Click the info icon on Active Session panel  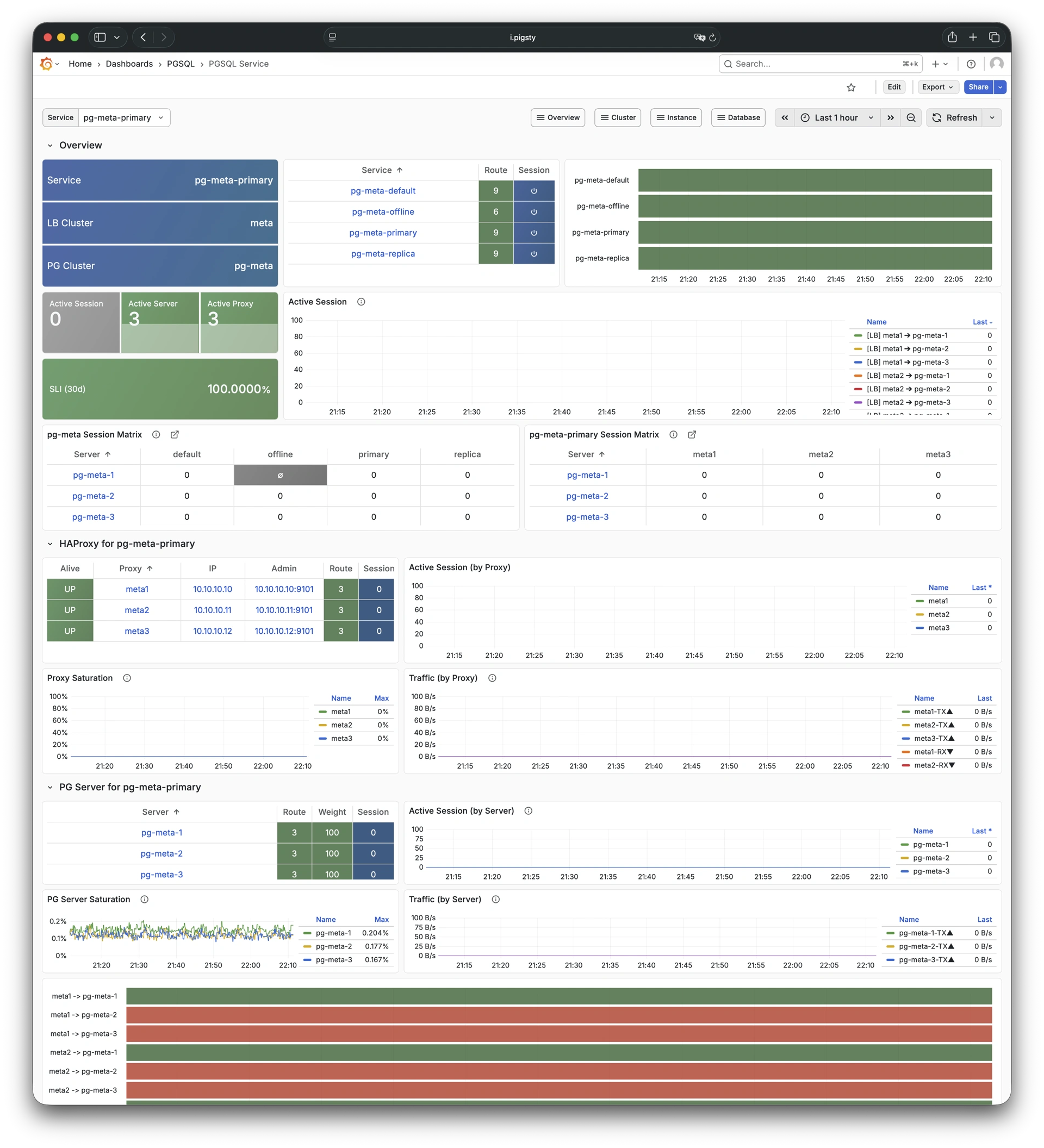pyautogui.click(x=361, y=302)
